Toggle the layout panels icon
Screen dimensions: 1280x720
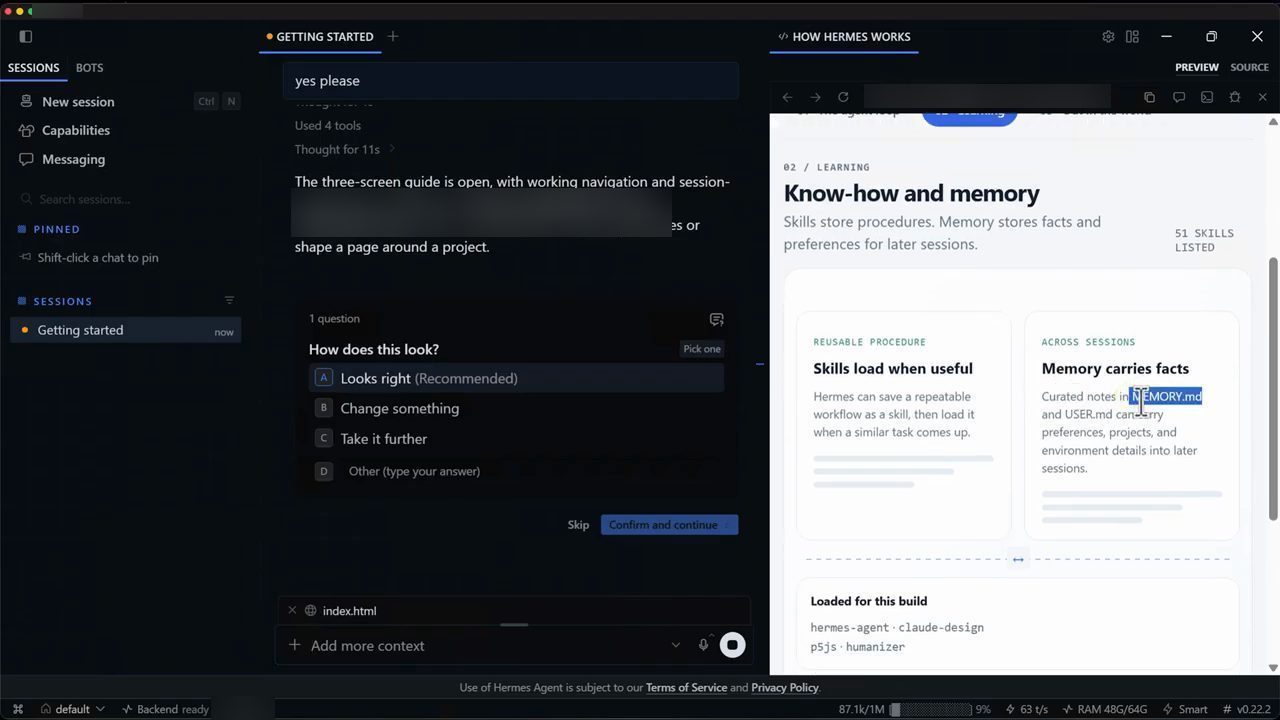[1132, 36]
